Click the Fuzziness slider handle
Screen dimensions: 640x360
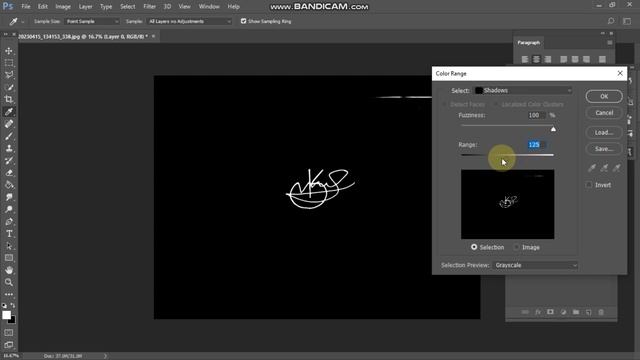click(553, 129)
